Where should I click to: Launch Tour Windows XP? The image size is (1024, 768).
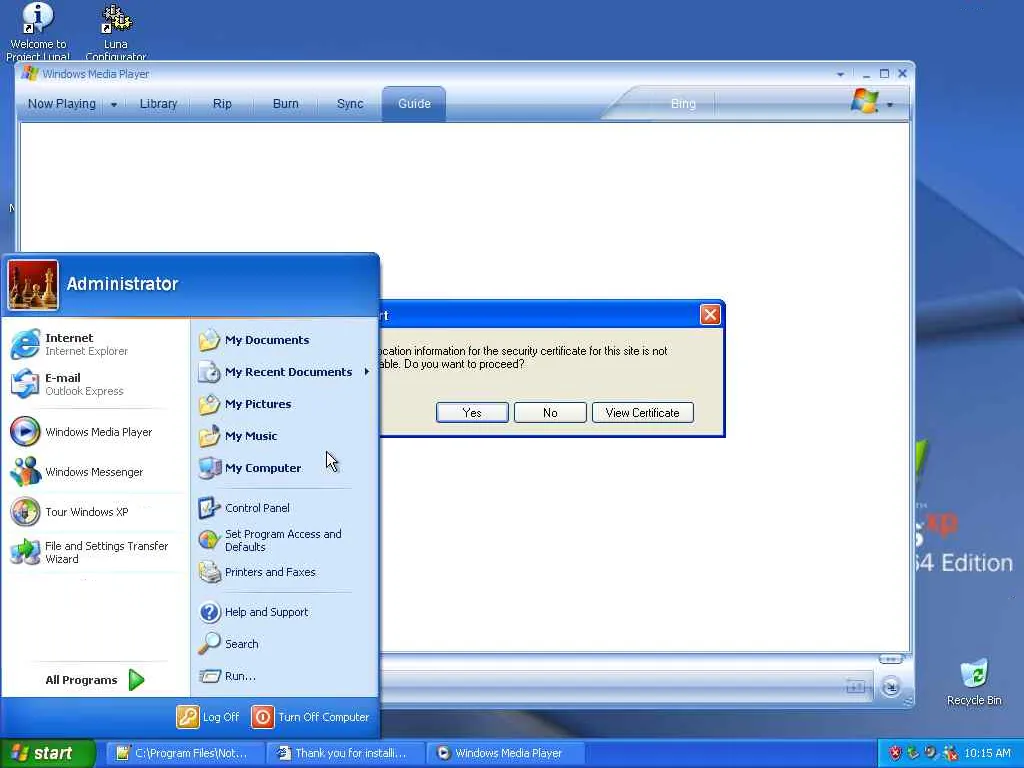pos(95,512)
